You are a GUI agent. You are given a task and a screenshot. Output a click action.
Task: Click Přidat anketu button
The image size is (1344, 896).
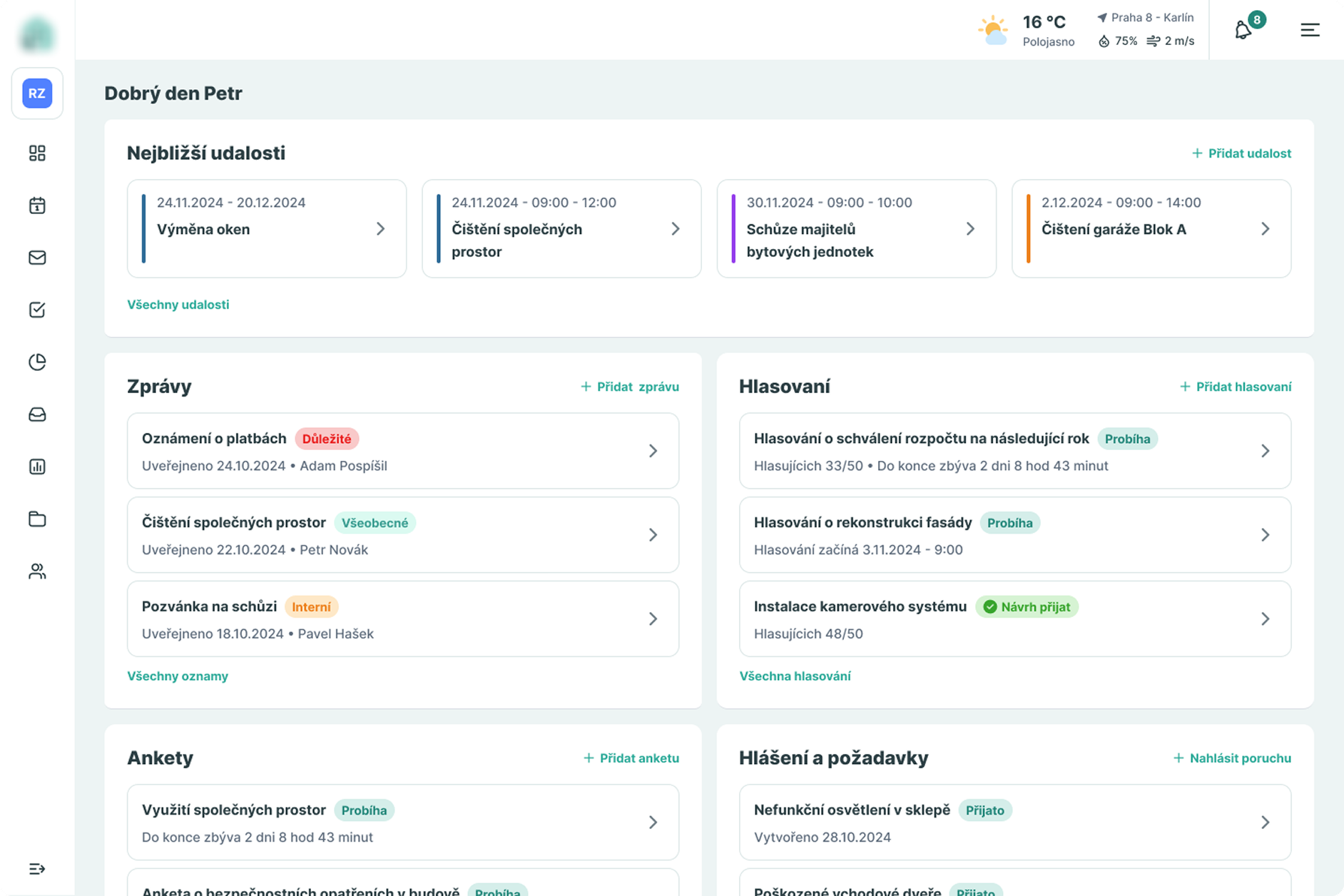[631, 758]
